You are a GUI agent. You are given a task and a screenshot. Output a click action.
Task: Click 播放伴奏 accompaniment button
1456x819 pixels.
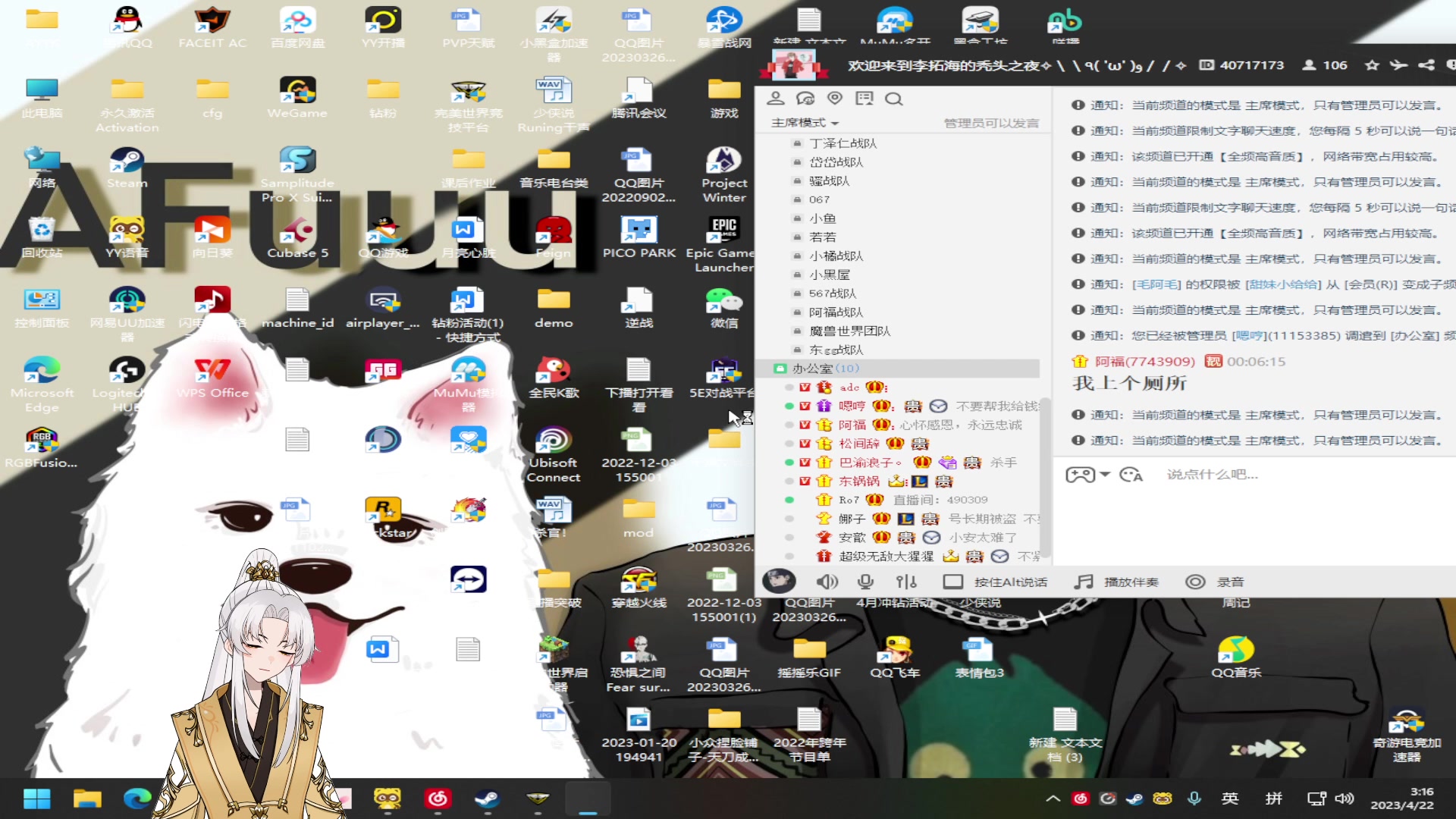[x=1116, y=582]
